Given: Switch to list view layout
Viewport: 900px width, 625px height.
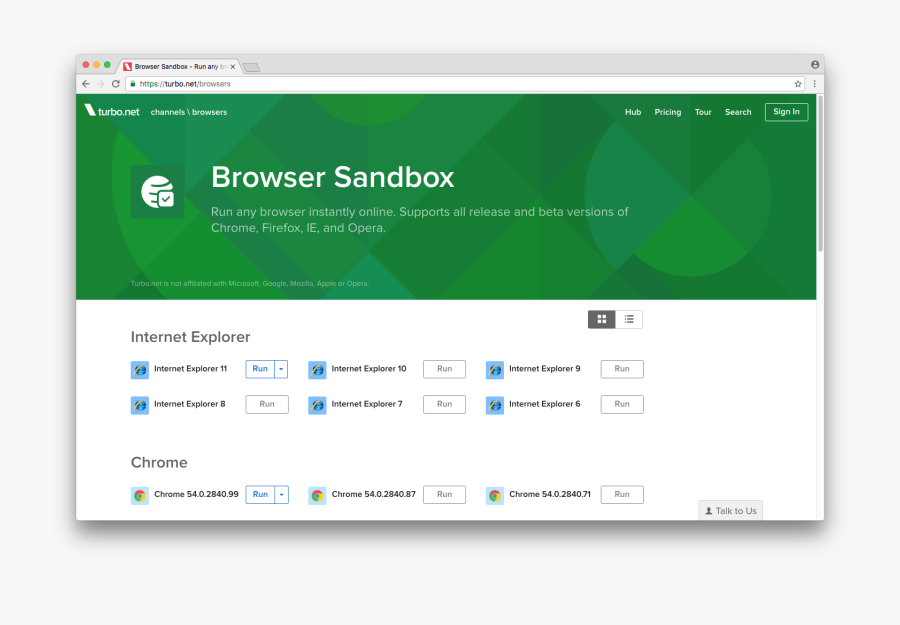Looking at the screenshot, I should pyautogui.click(x=629, y=319).
